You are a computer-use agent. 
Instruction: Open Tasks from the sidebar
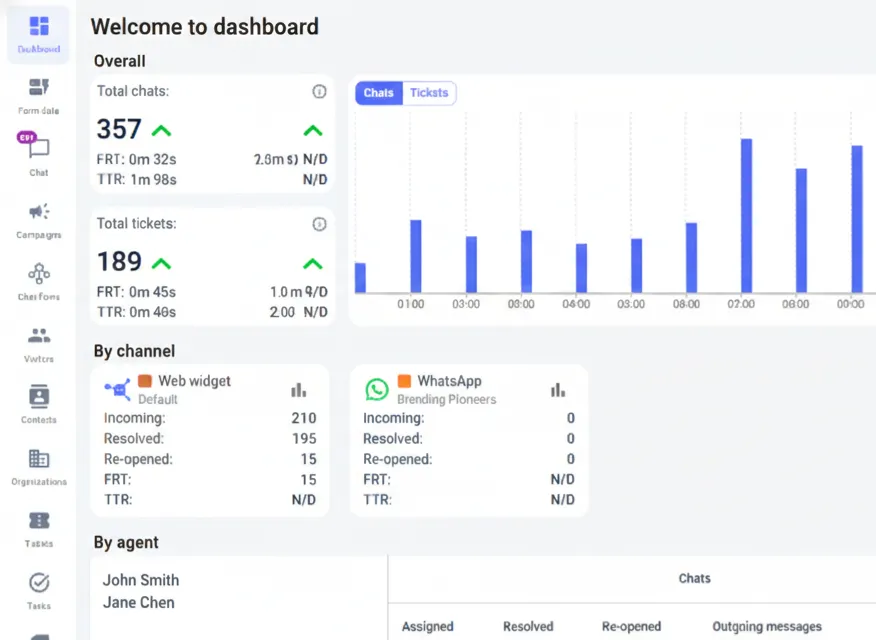(38, 590)
